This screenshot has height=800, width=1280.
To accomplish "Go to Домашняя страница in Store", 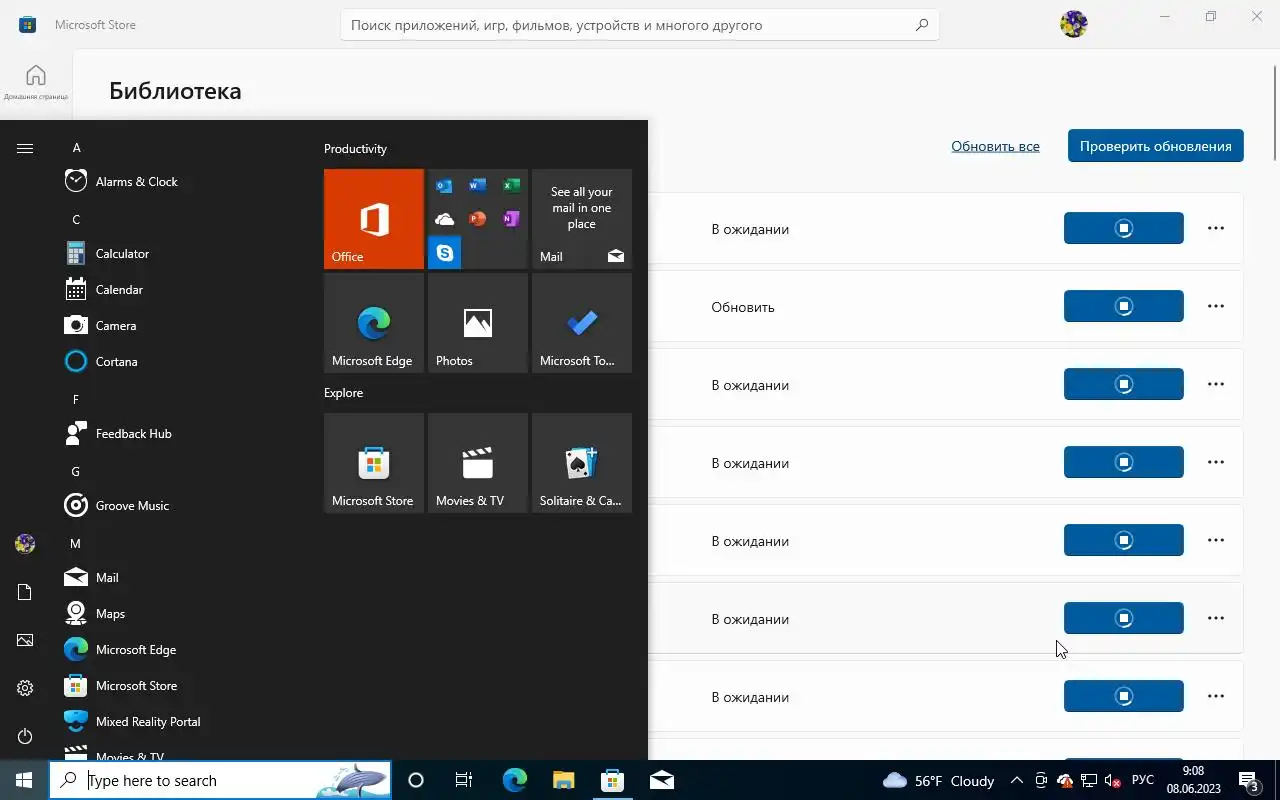I will pyautogui.click(x=36, y=82).
